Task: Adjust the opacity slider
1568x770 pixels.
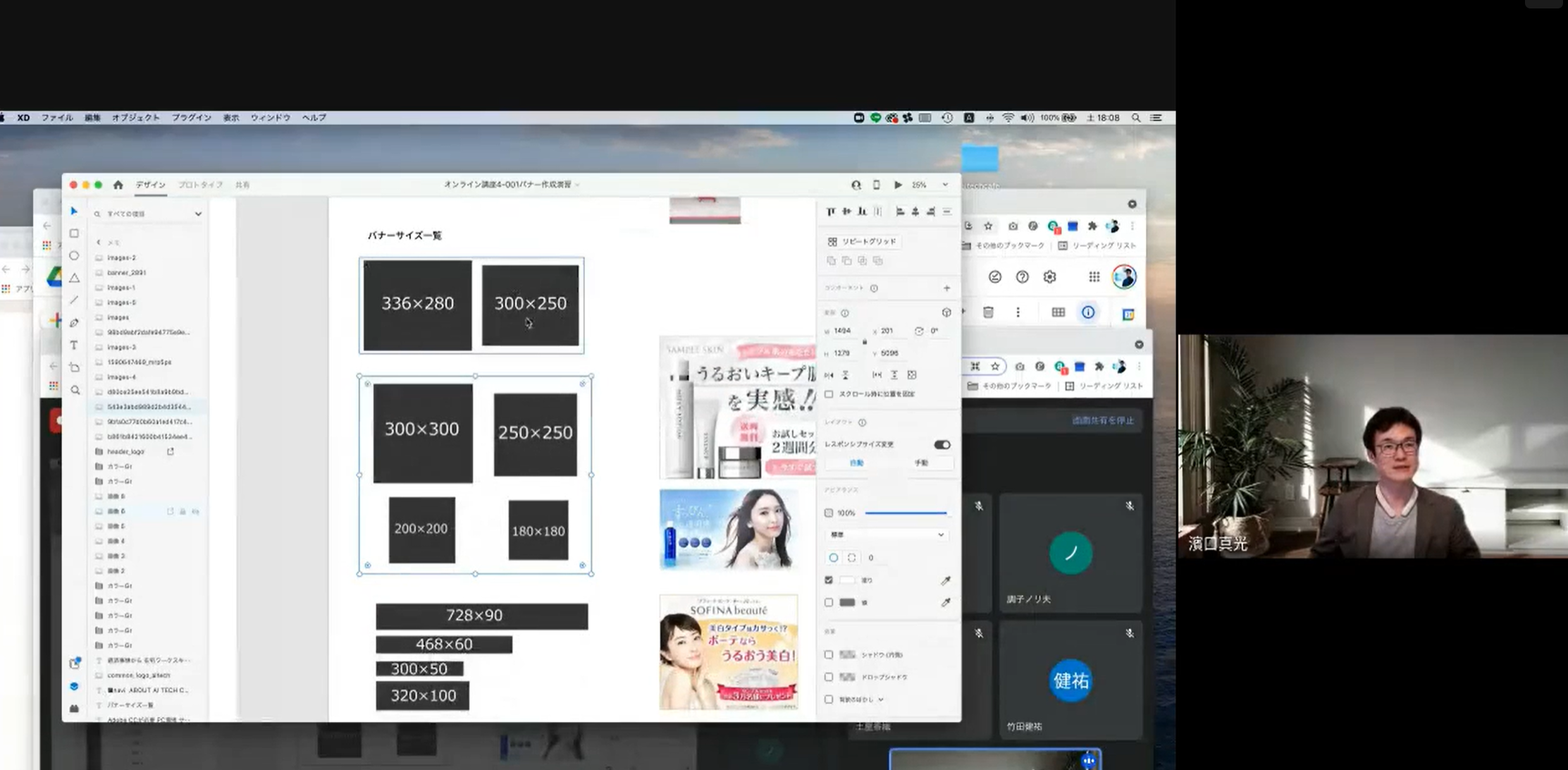Action: pyautogui.click(x=906, y=513)
